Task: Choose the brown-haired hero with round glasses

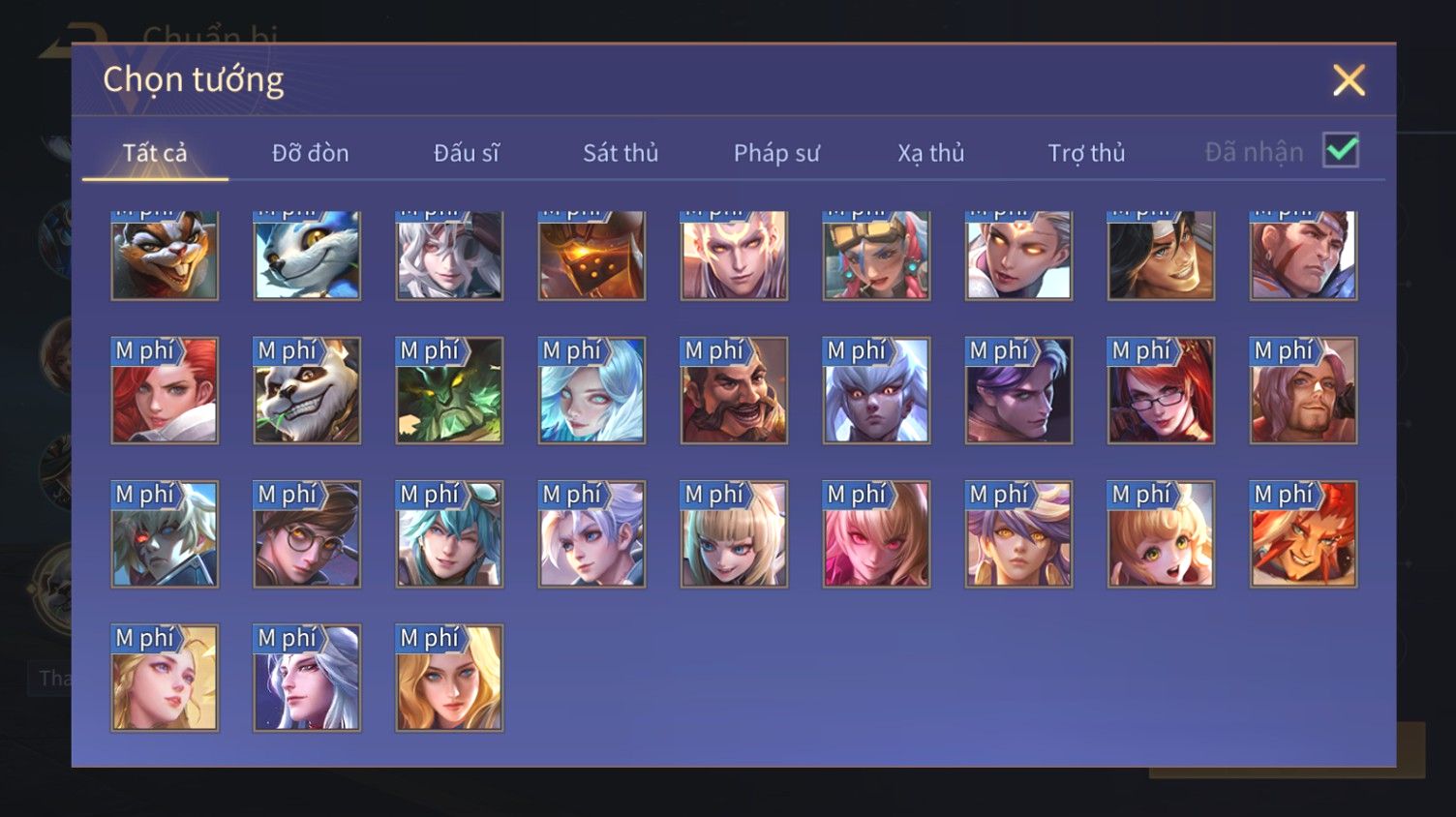Action: [307, 533]
